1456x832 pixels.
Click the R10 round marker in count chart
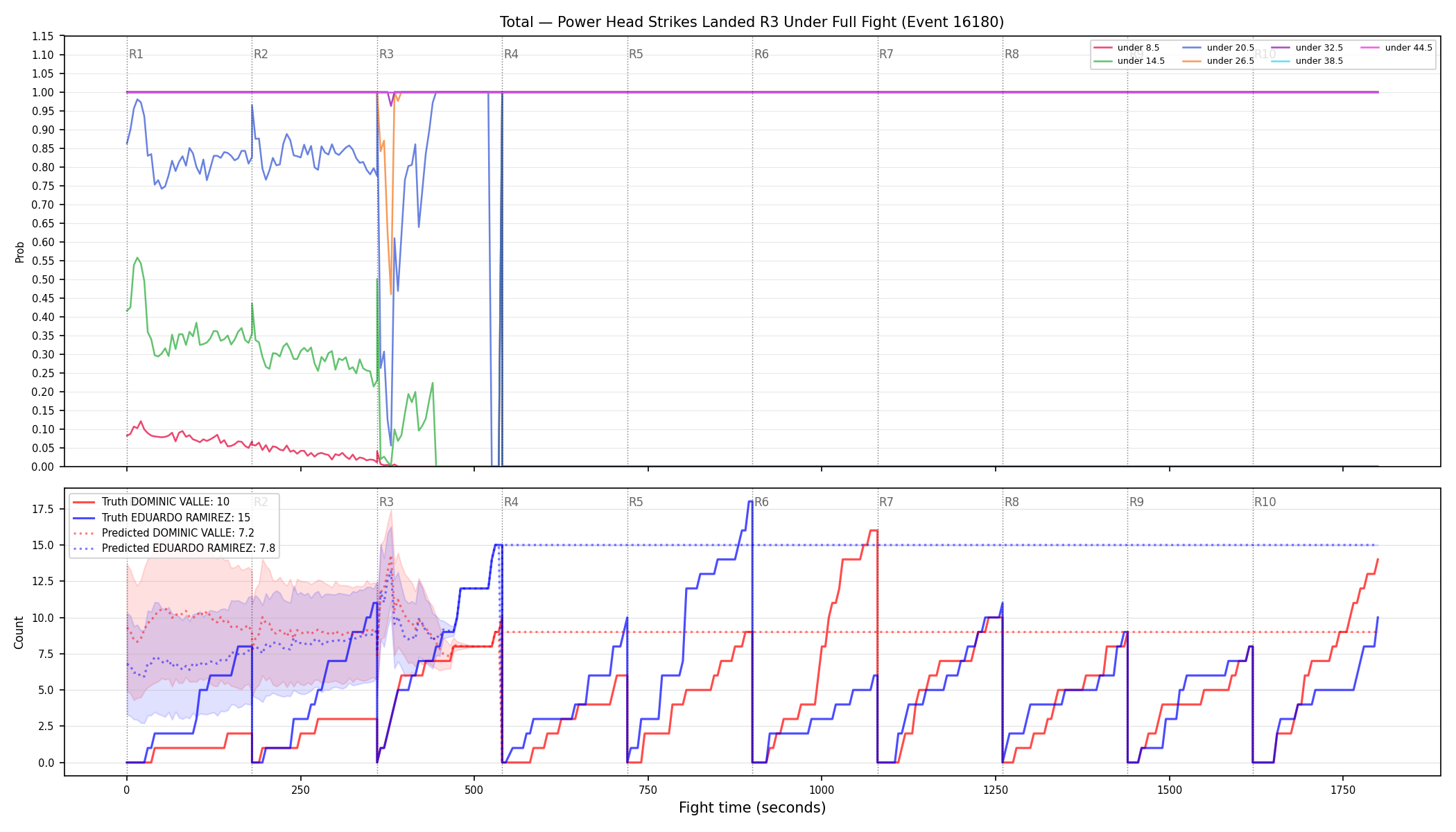1265,502
